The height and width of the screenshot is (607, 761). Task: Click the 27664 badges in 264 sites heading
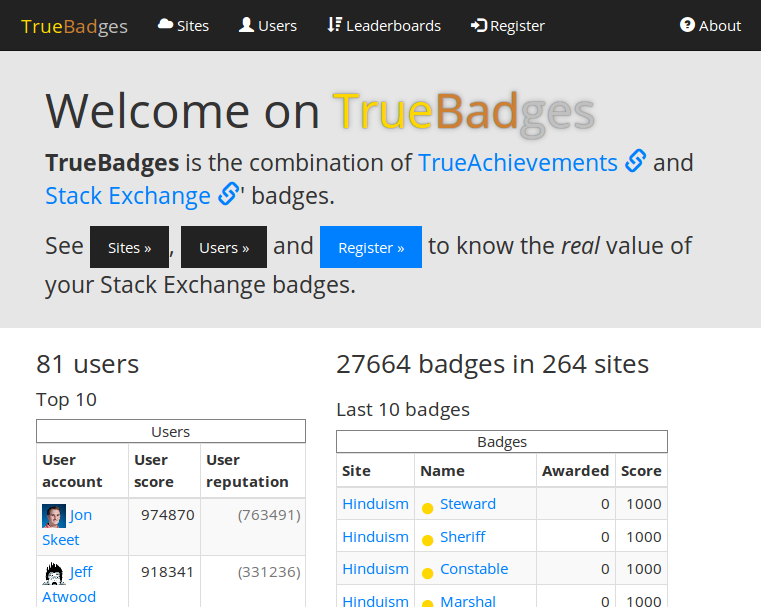click(493, 364)
